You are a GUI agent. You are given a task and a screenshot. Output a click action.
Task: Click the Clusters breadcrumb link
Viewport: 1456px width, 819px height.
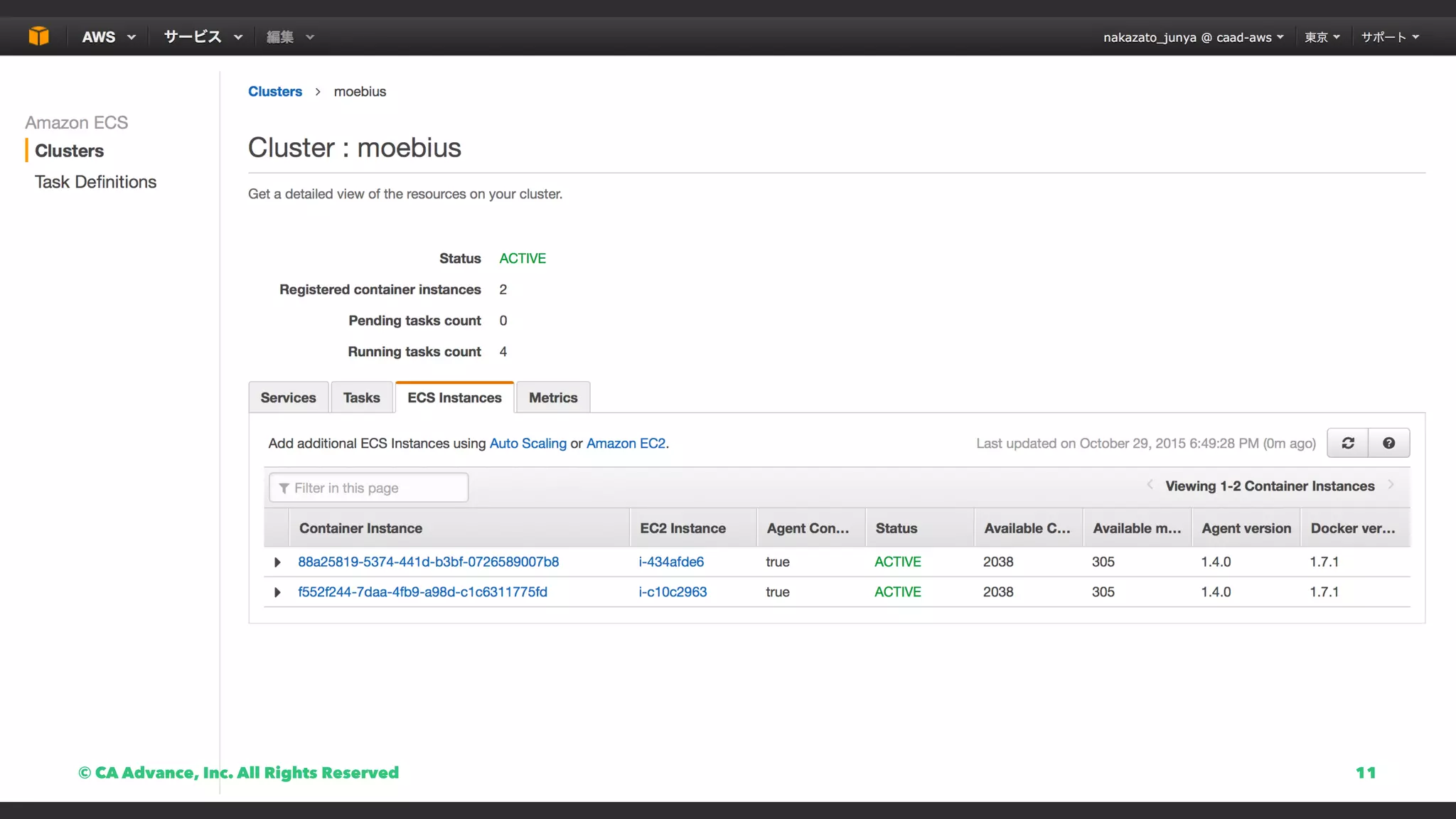click(274, 92)
